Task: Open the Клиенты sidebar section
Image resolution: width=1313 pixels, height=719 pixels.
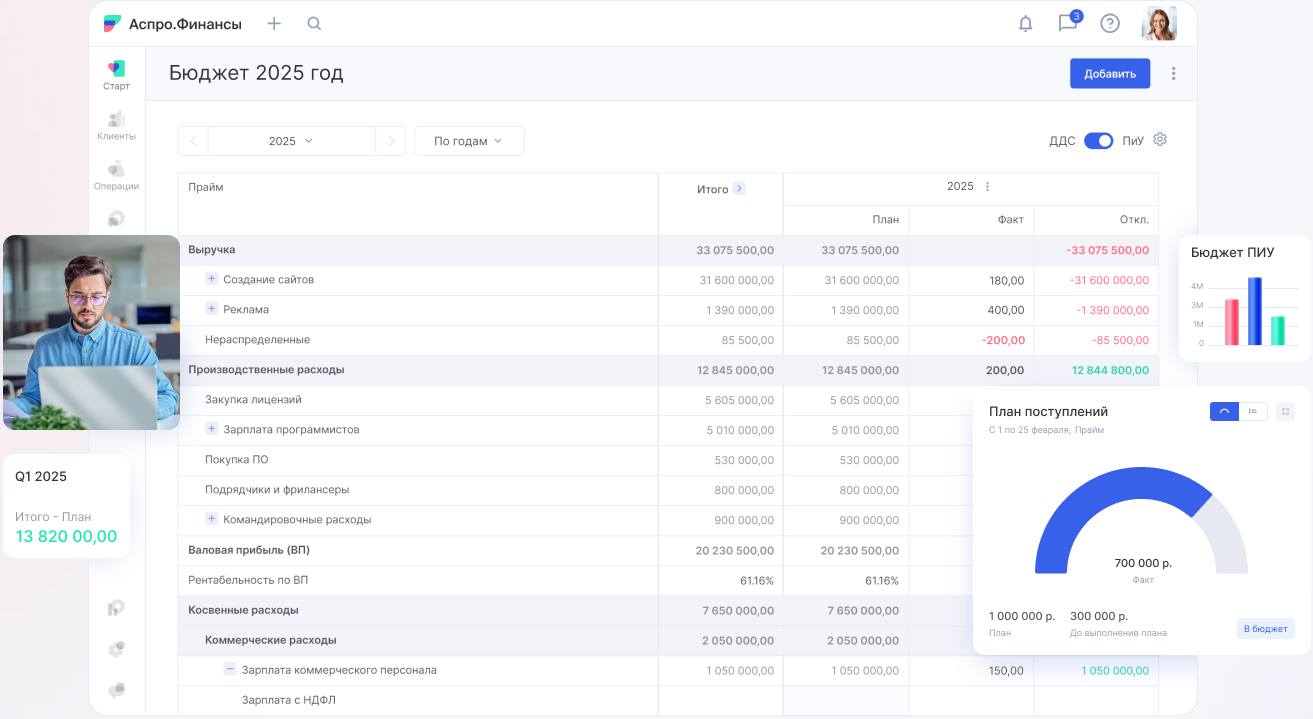Action: pos(116,125)
